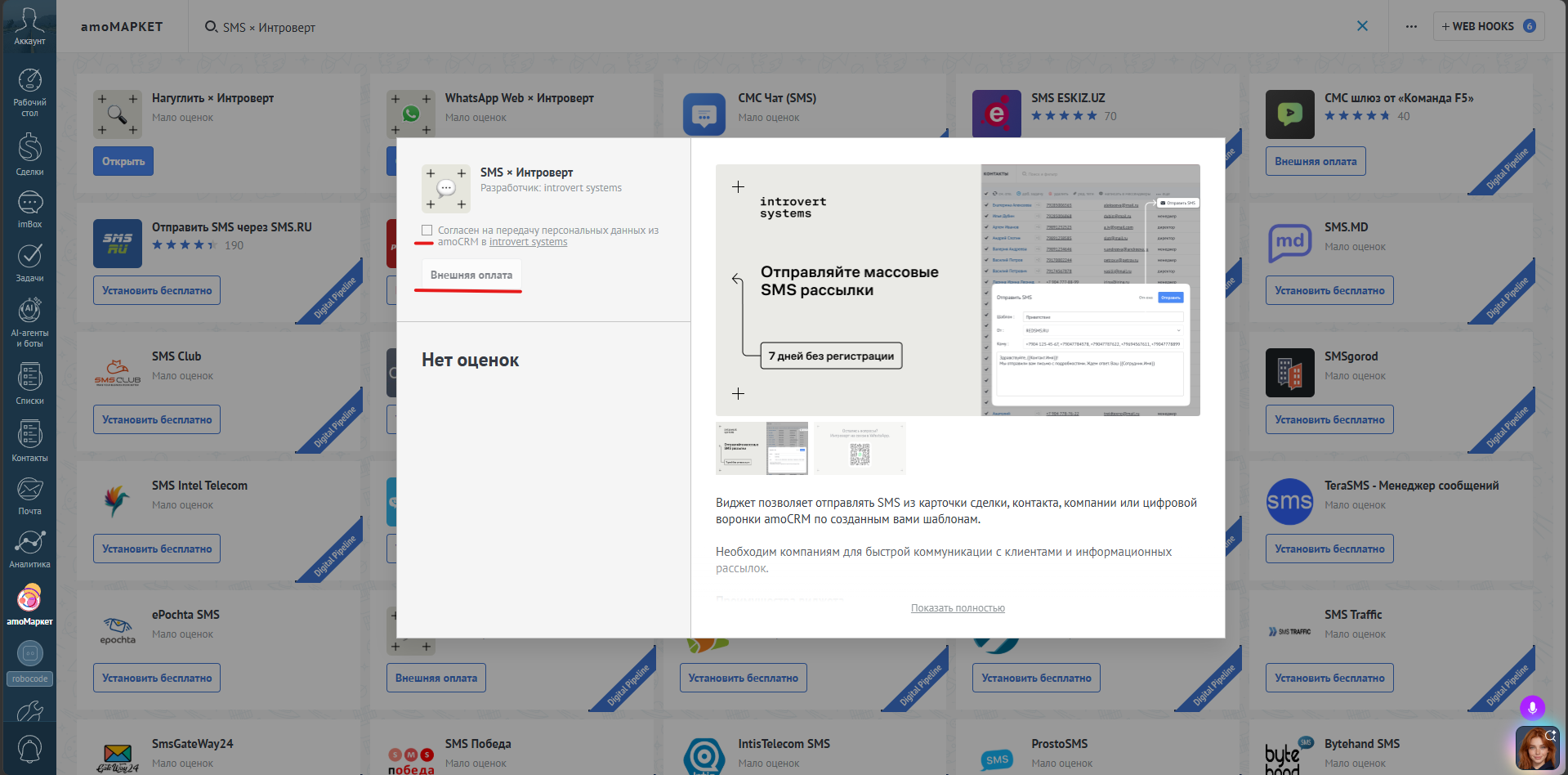Open Рабочий стол dashboard in sidebar
The image size is (1568, 775).
click(29, 92)
